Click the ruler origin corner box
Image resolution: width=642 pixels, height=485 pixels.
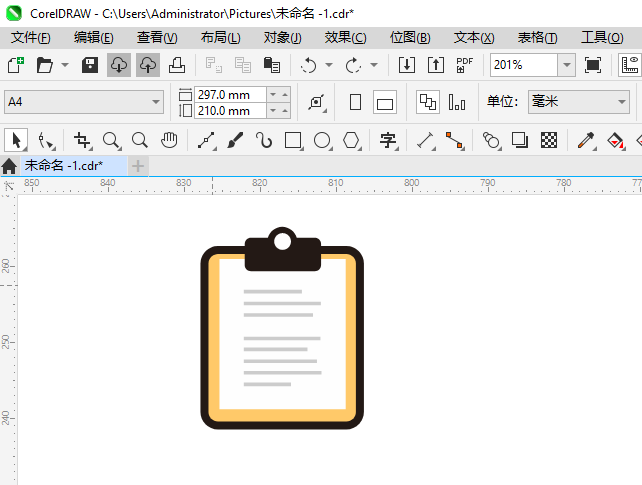tap(9, 186)
